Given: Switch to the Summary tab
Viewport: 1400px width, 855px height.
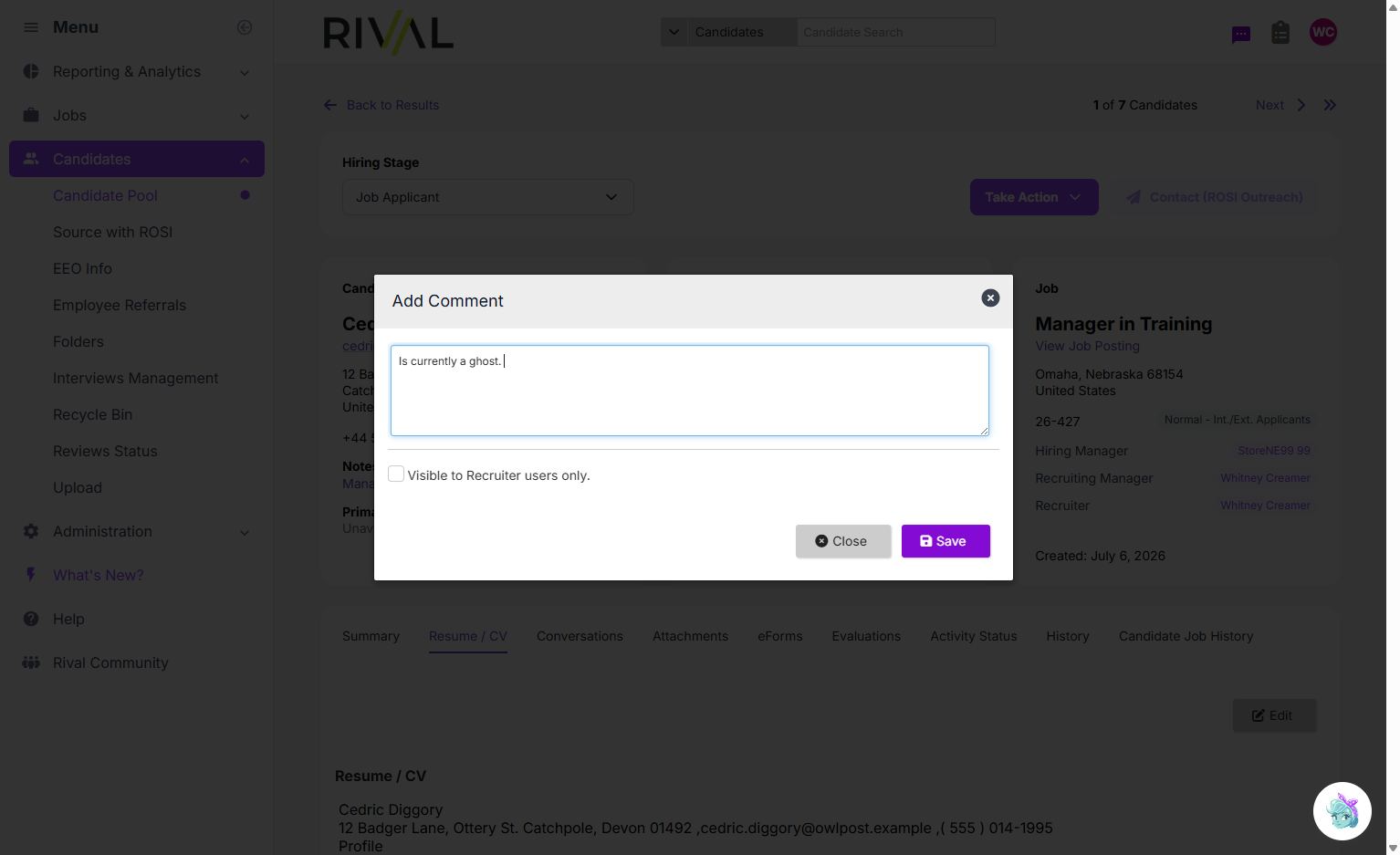Looking at the screenshot, I should [x=371, y=636].
